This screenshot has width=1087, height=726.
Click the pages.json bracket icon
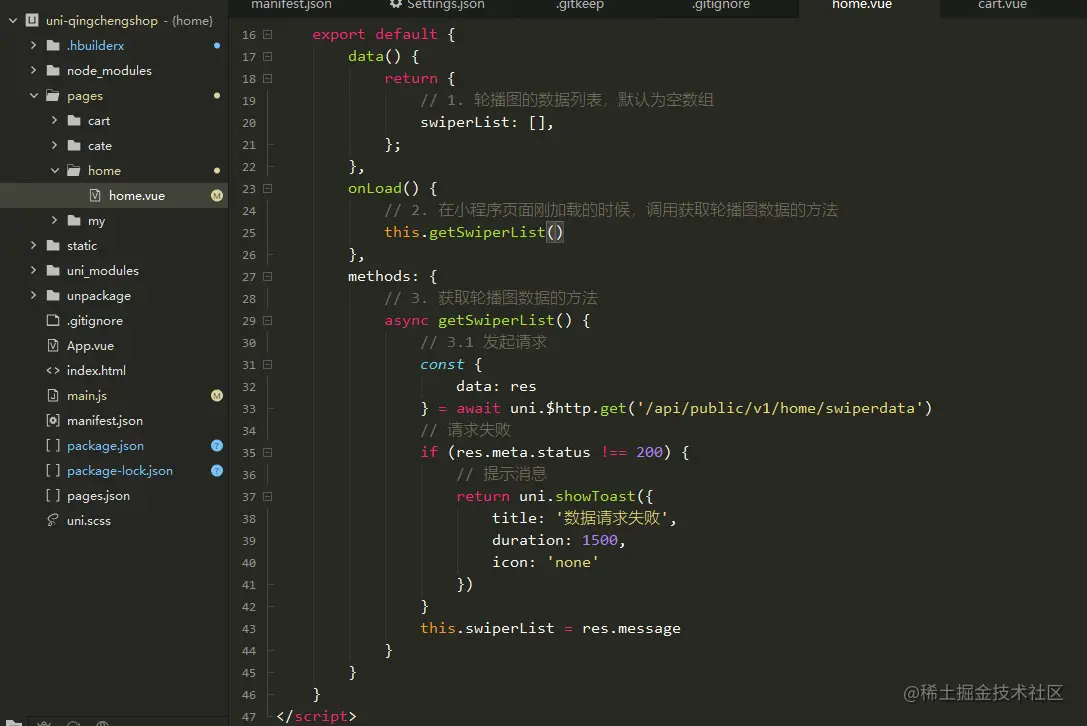53,495
